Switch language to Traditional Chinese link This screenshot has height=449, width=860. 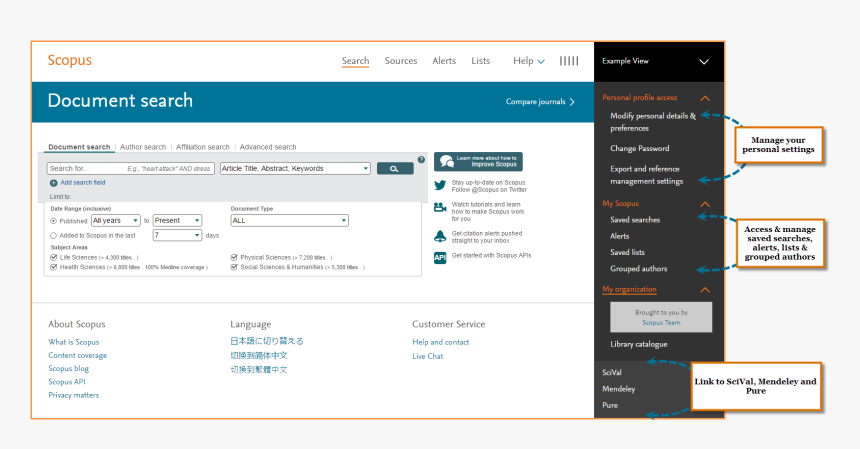(258, 370)
